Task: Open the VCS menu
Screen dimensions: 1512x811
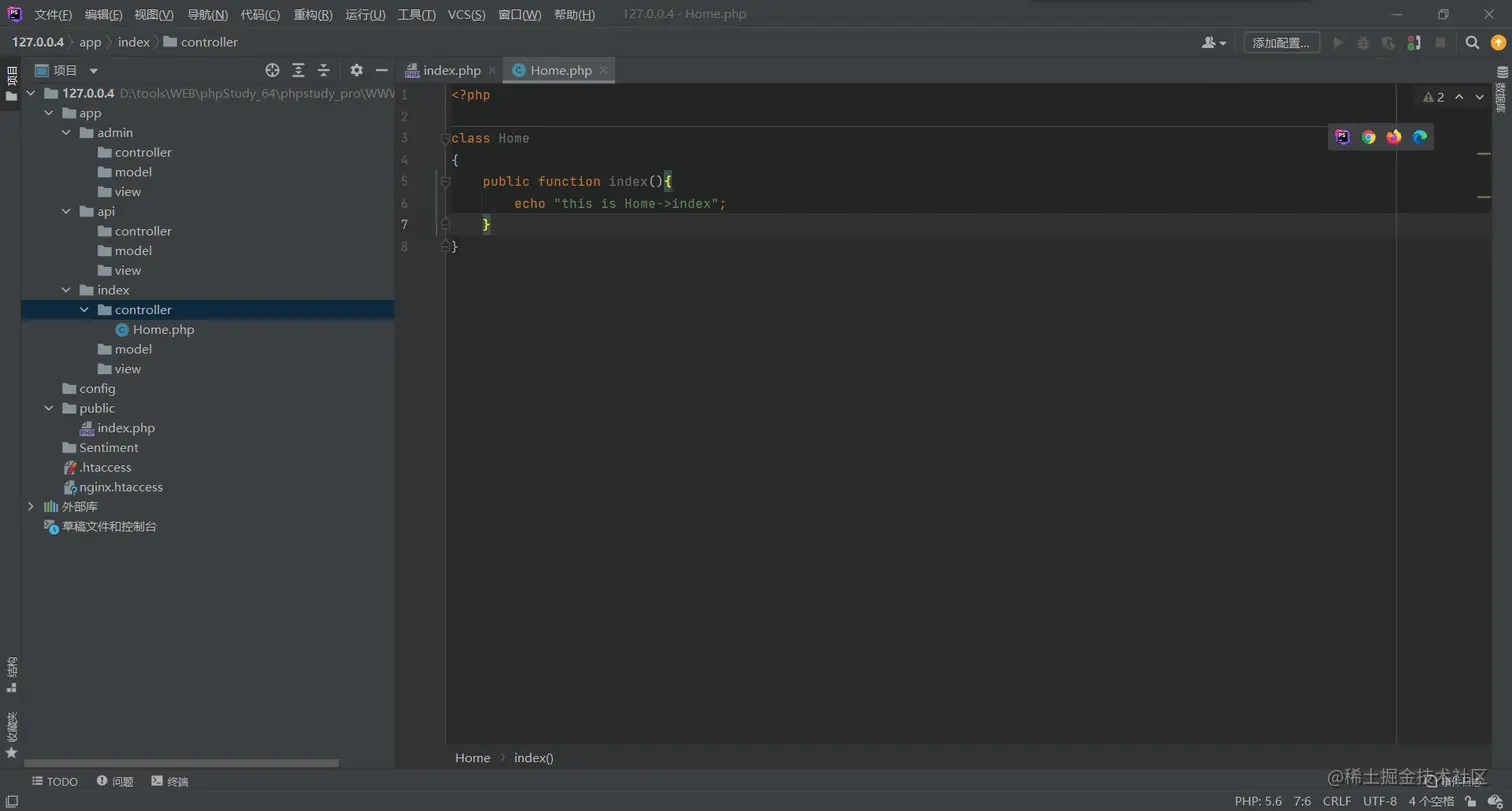Action: (467, 15)
